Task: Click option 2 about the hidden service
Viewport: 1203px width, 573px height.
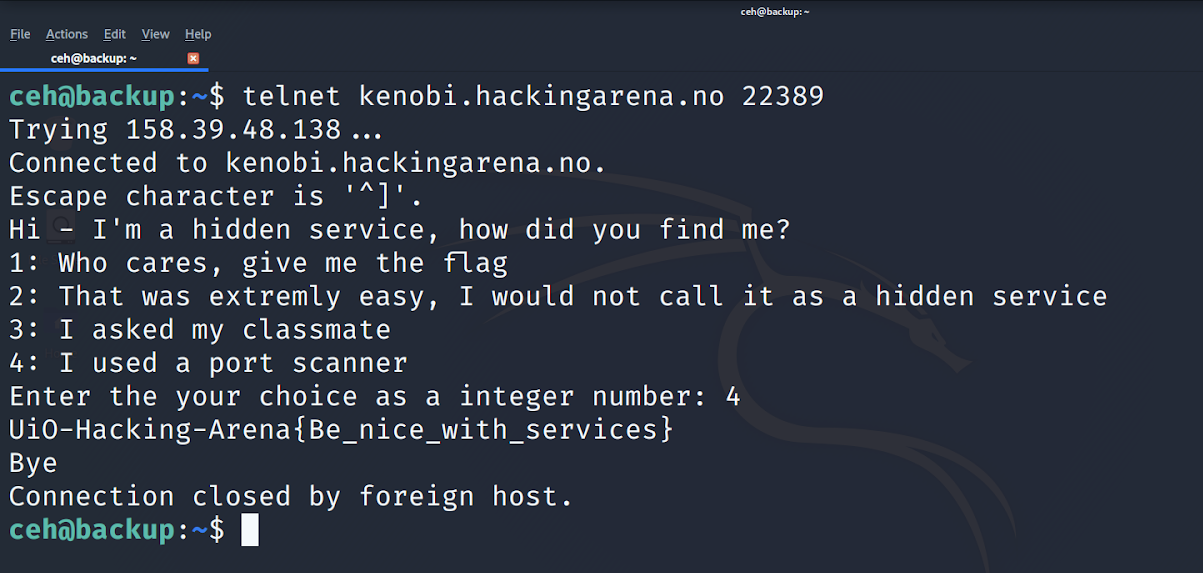Action: pos(558,297)
